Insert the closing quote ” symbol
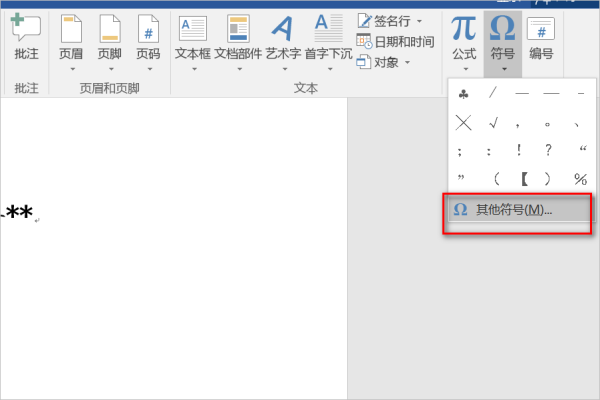This screenshot has height=400, width=600. [x=461, y=177]
